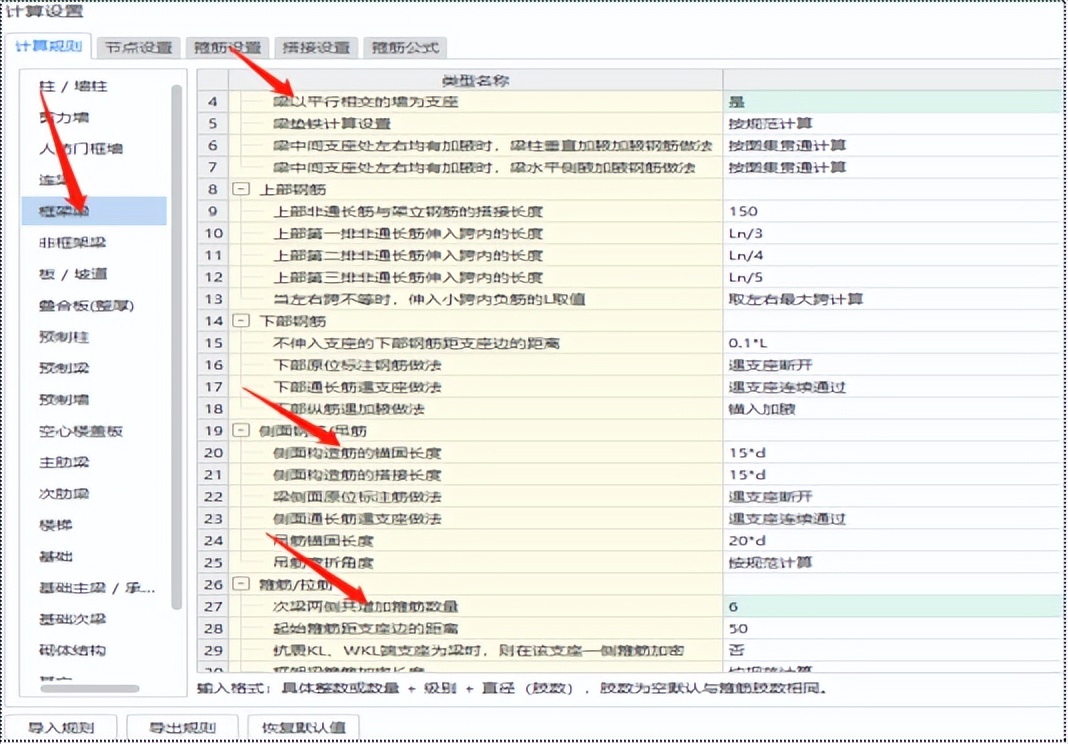The height and width of the screenshot is (744, 1068).
Task: Select 基础主梁 / 承... in the list
Action: (x=97, y=588)
